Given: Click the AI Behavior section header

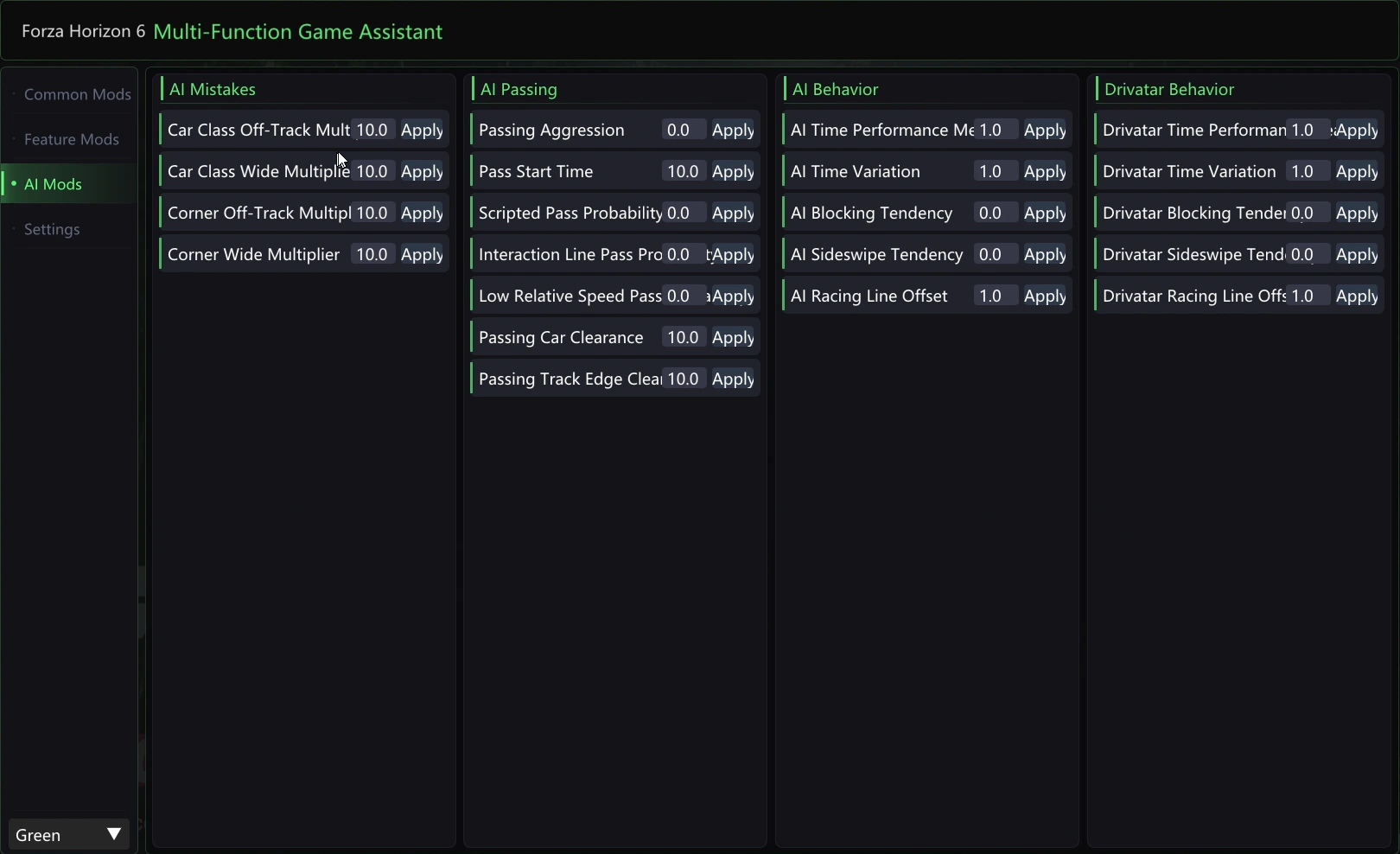Looking at the screenshot, I should (x=835, y=89).
